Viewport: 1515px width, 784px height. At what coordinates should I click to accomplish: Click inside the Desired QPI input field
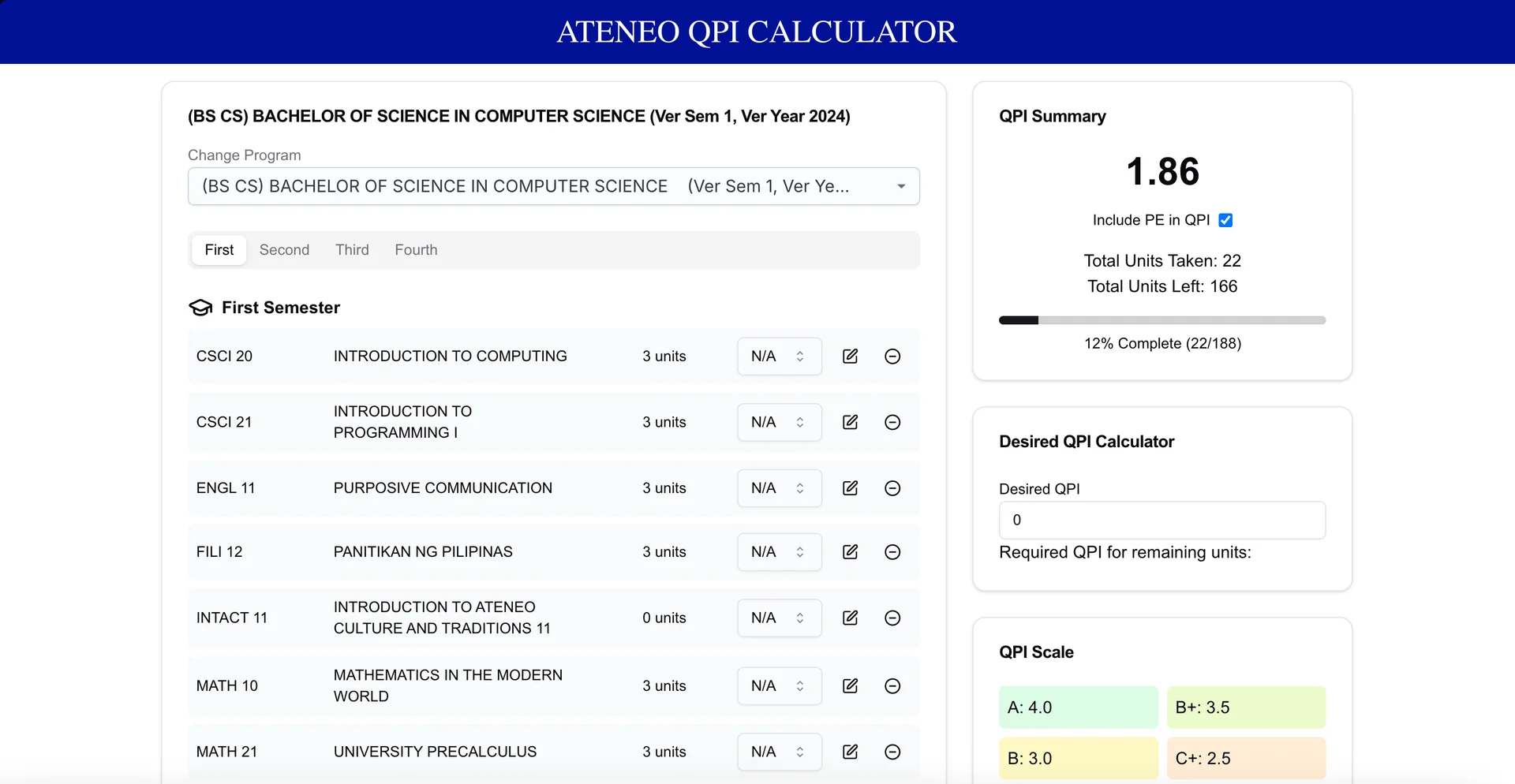click(1162, 520)
